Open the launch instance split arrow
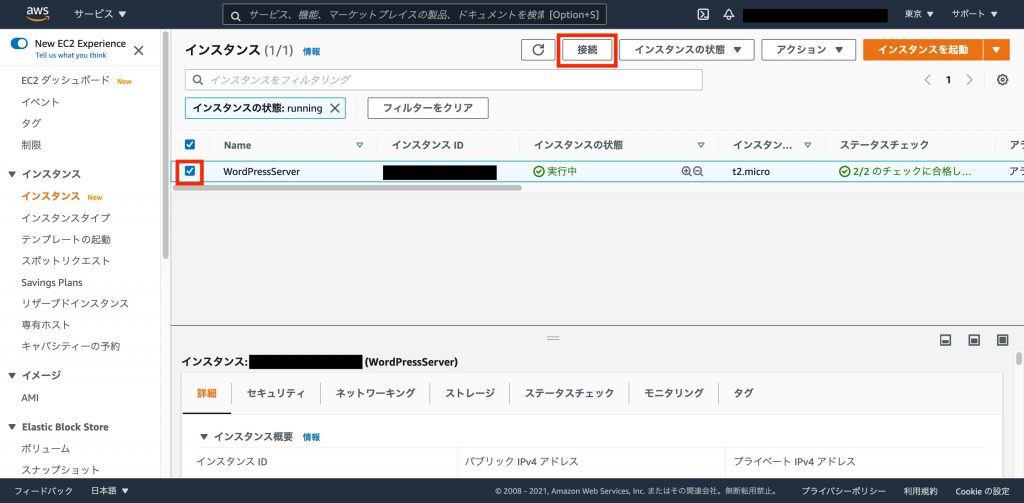This screenshot has width=1024, height=503. [997, 50]
